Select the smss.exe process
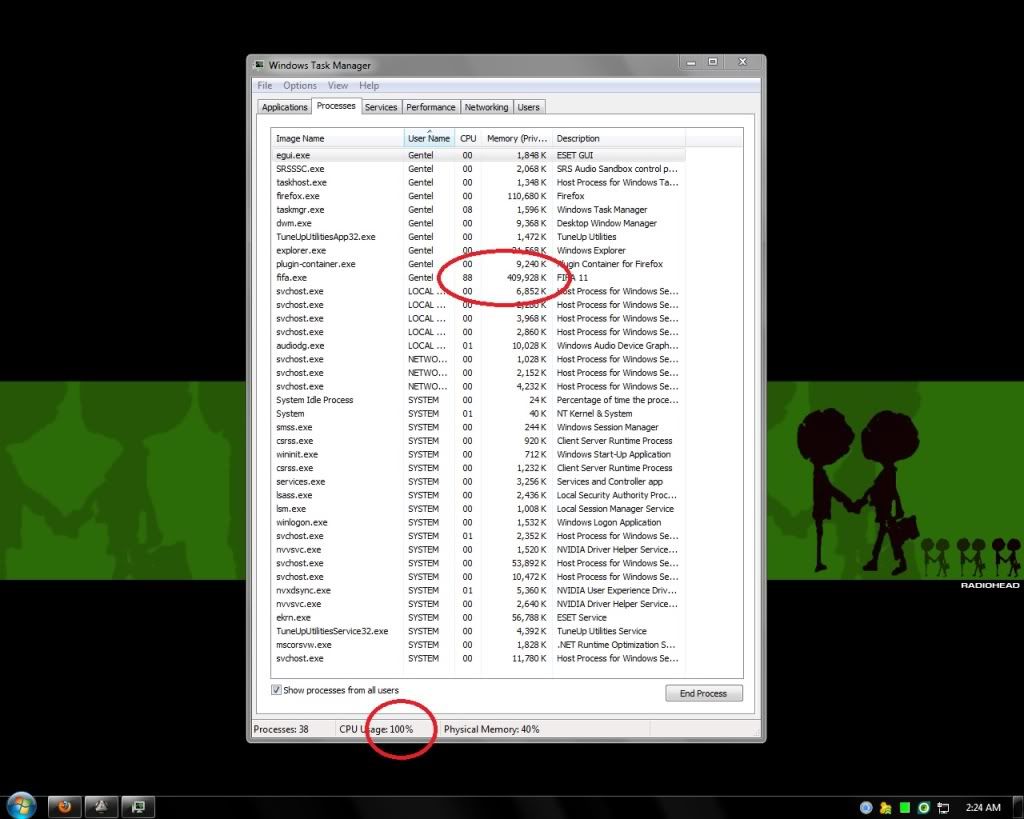Image resolution: width=1024 pixels, height=819 pixels. tap(479, 427)
